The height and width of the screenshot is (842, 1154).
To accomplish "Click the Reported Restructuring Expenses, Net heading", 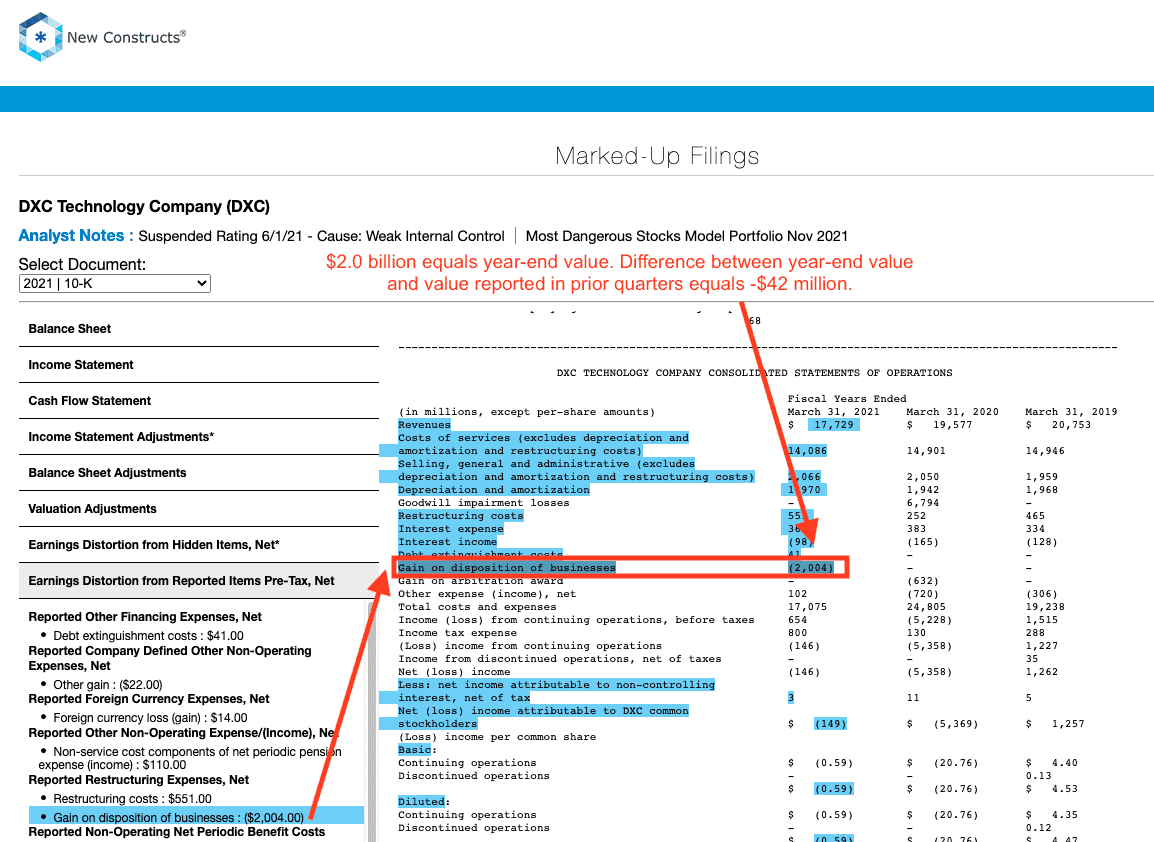I will point(138,779).
